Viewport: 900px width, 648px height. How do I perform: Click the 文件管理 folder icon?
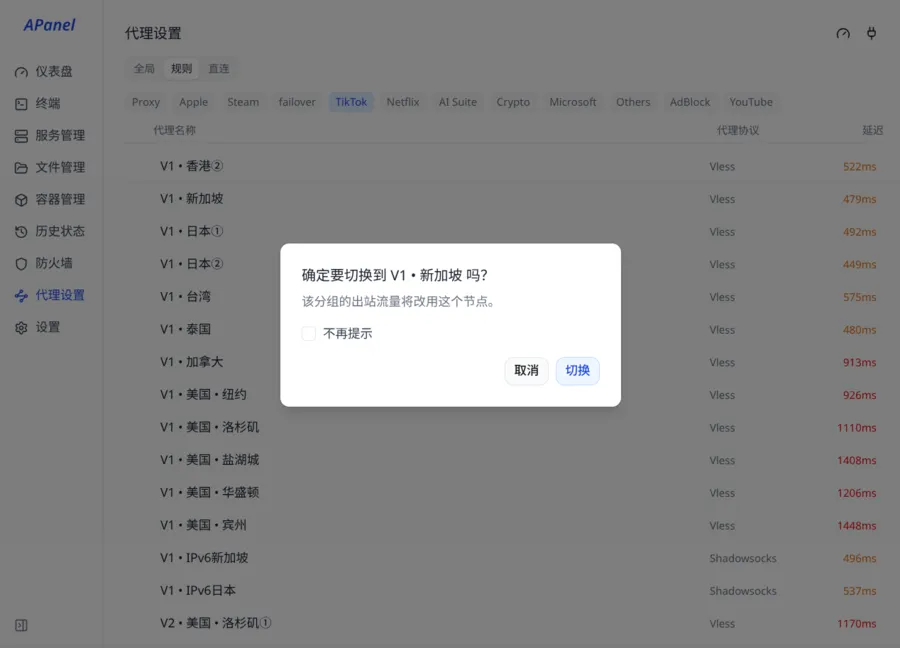coord(21,168)
